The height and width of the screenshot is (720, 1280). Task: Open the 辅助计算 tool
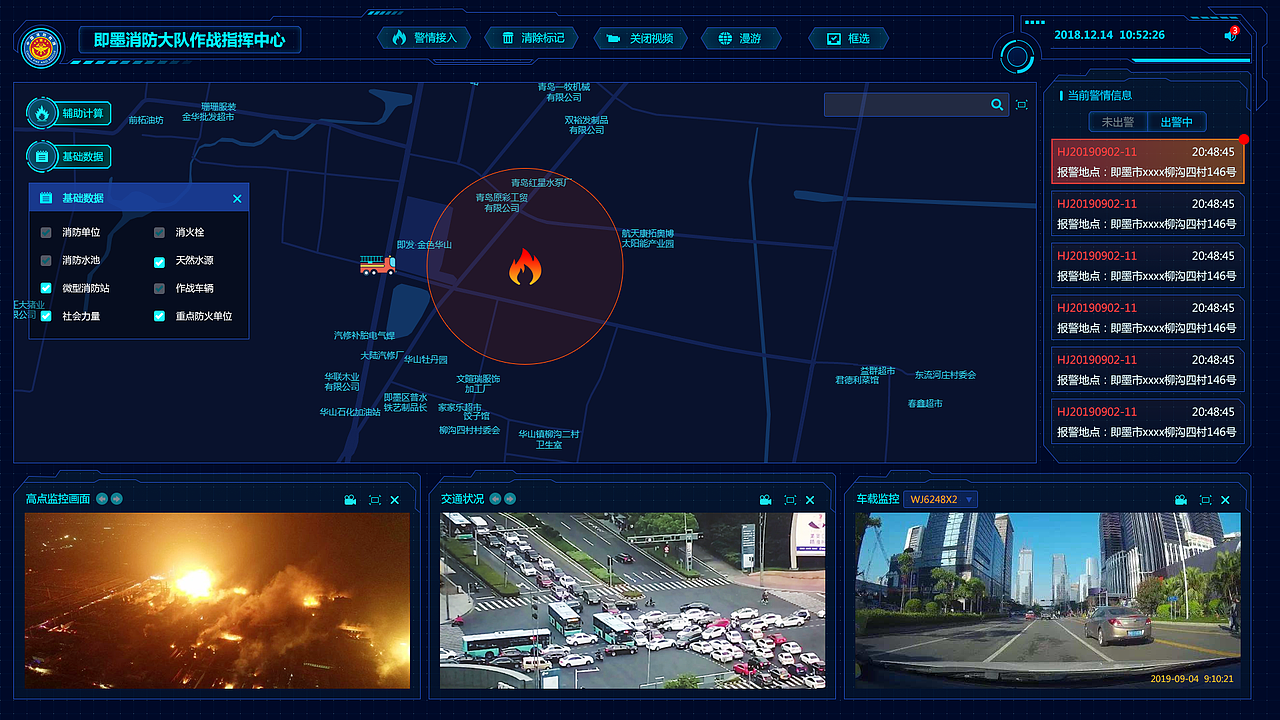(69, 113)
